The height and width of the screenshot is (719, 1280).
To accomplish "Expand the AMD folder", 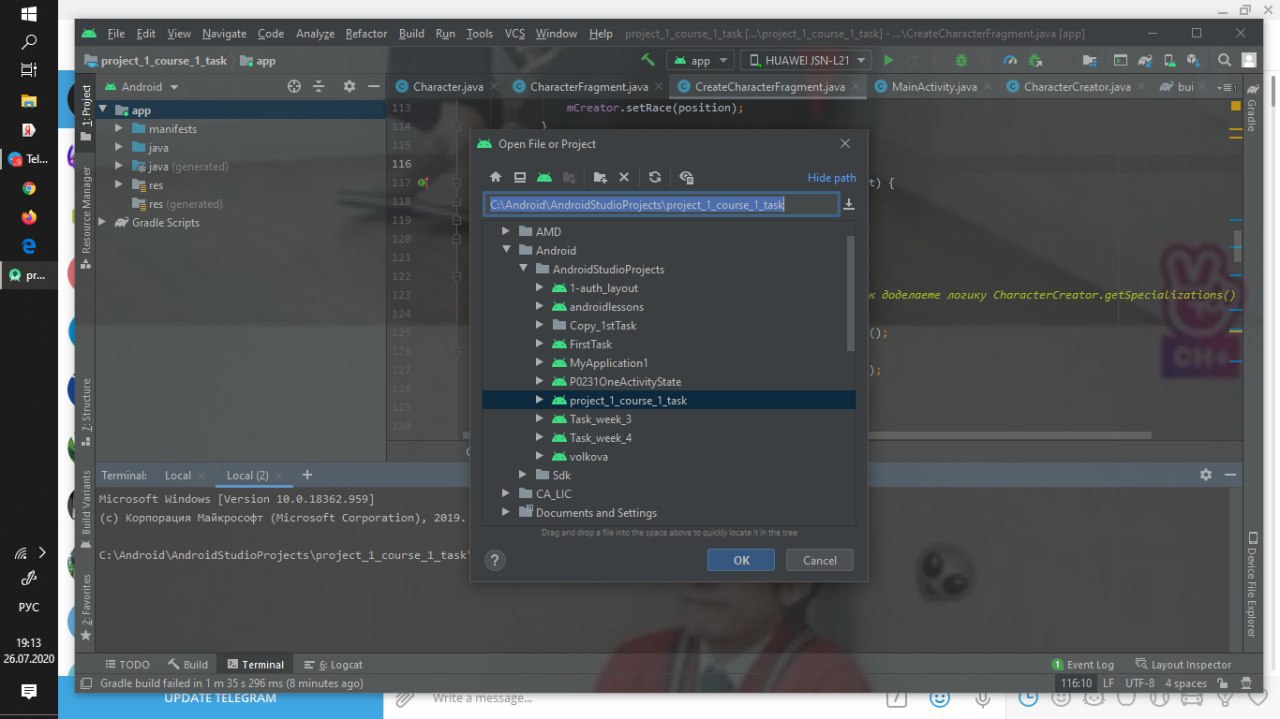I will pyautogui.click(x=507, y=232).
